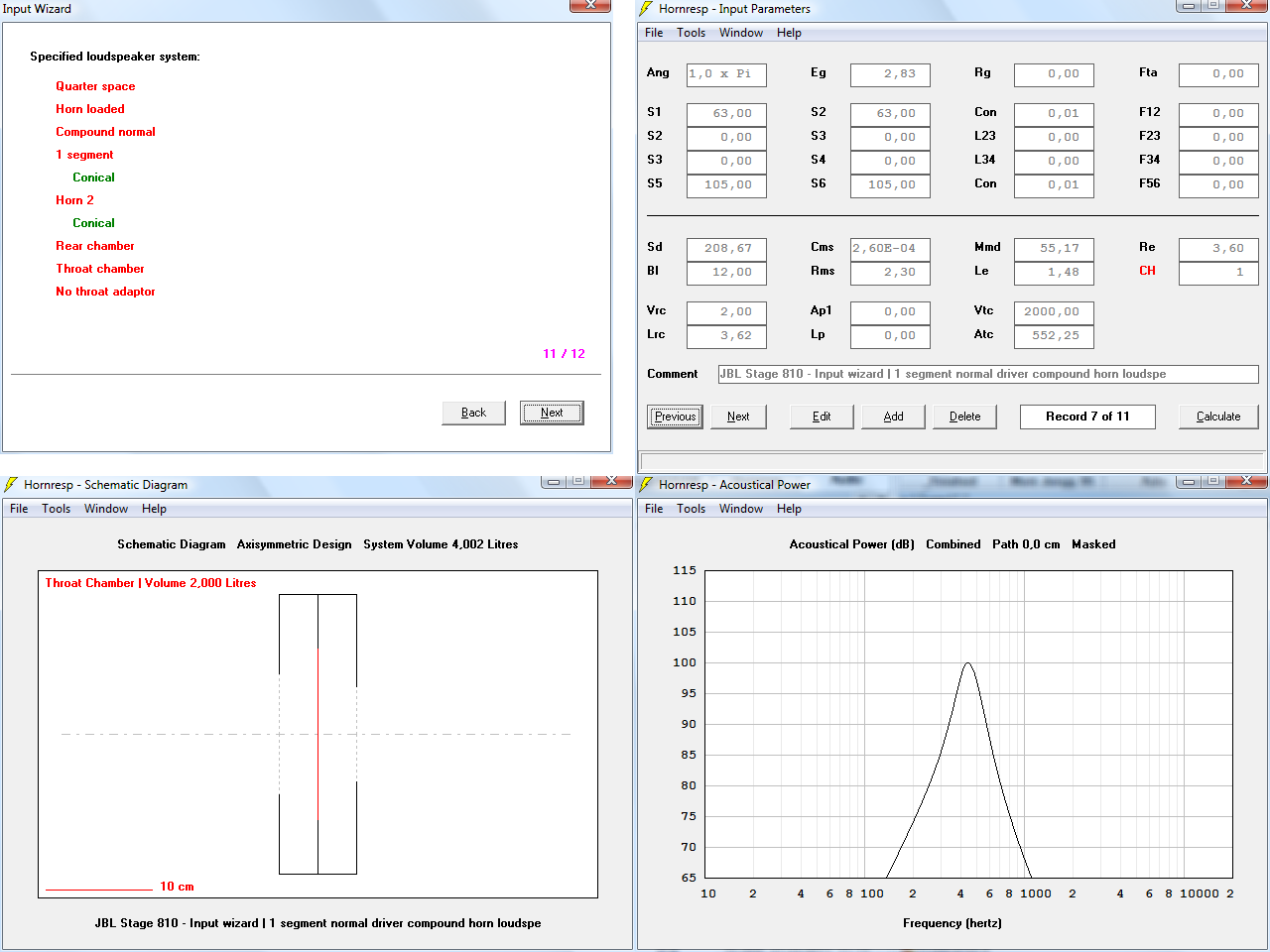Click the S6 field showing 105,00
The height and width of the screenshot is (952, 1270).
pos(890,185)
